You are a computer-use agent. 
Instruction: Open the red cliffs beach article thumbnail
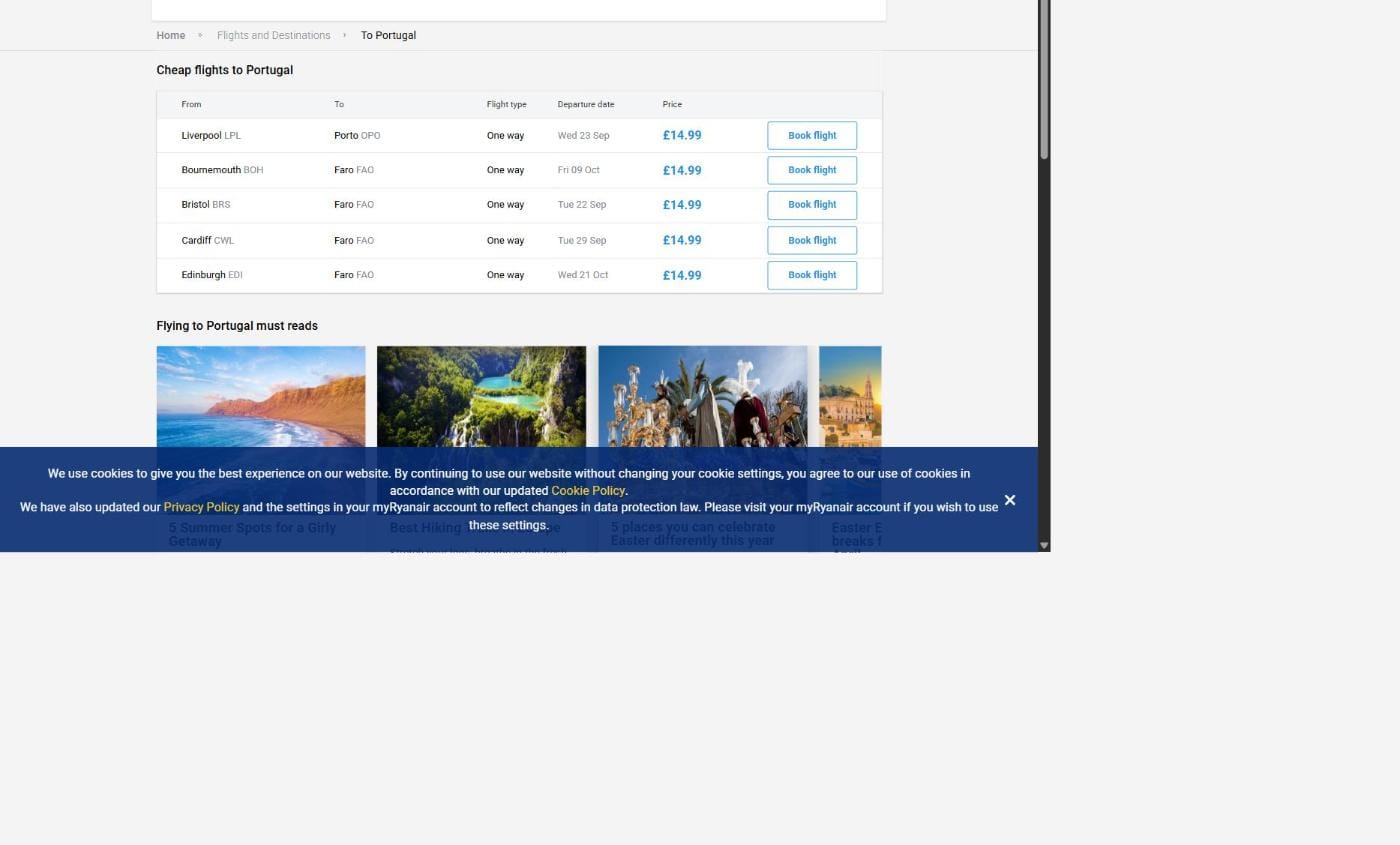coord(261,397)
